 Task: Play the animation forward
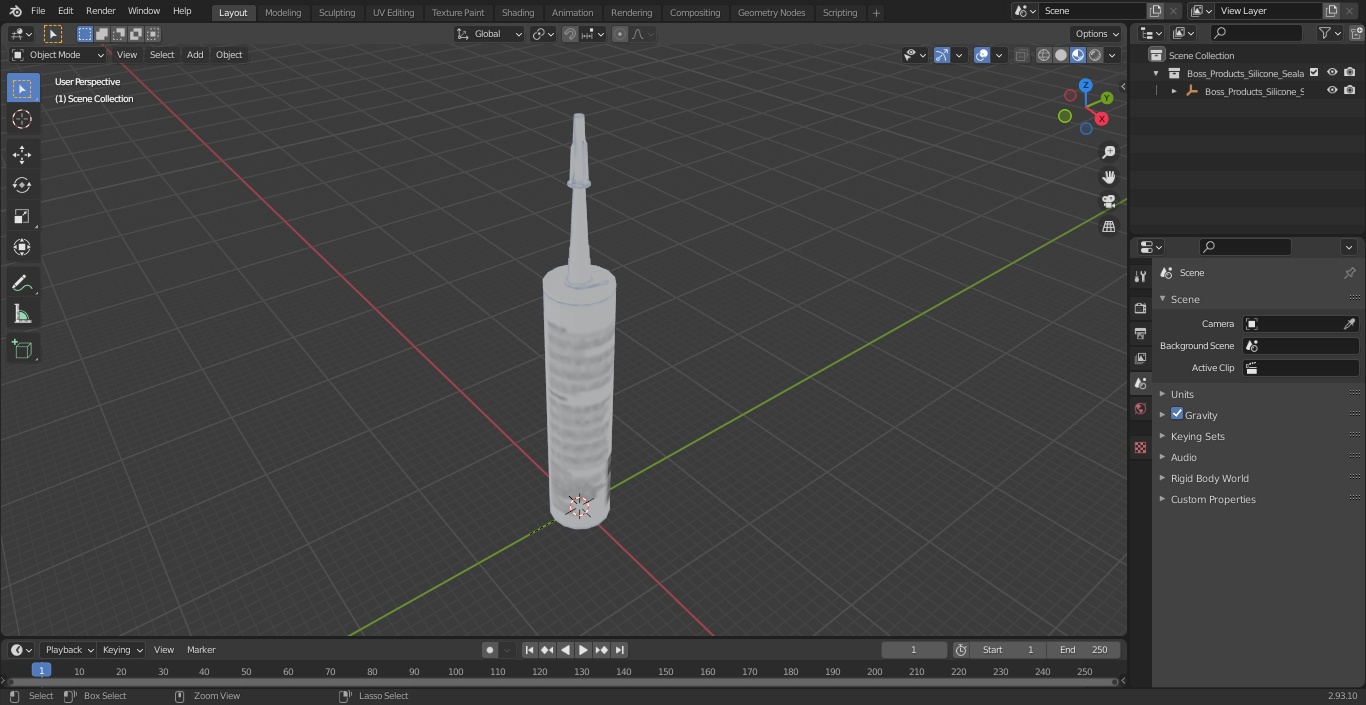click(583, 650)
